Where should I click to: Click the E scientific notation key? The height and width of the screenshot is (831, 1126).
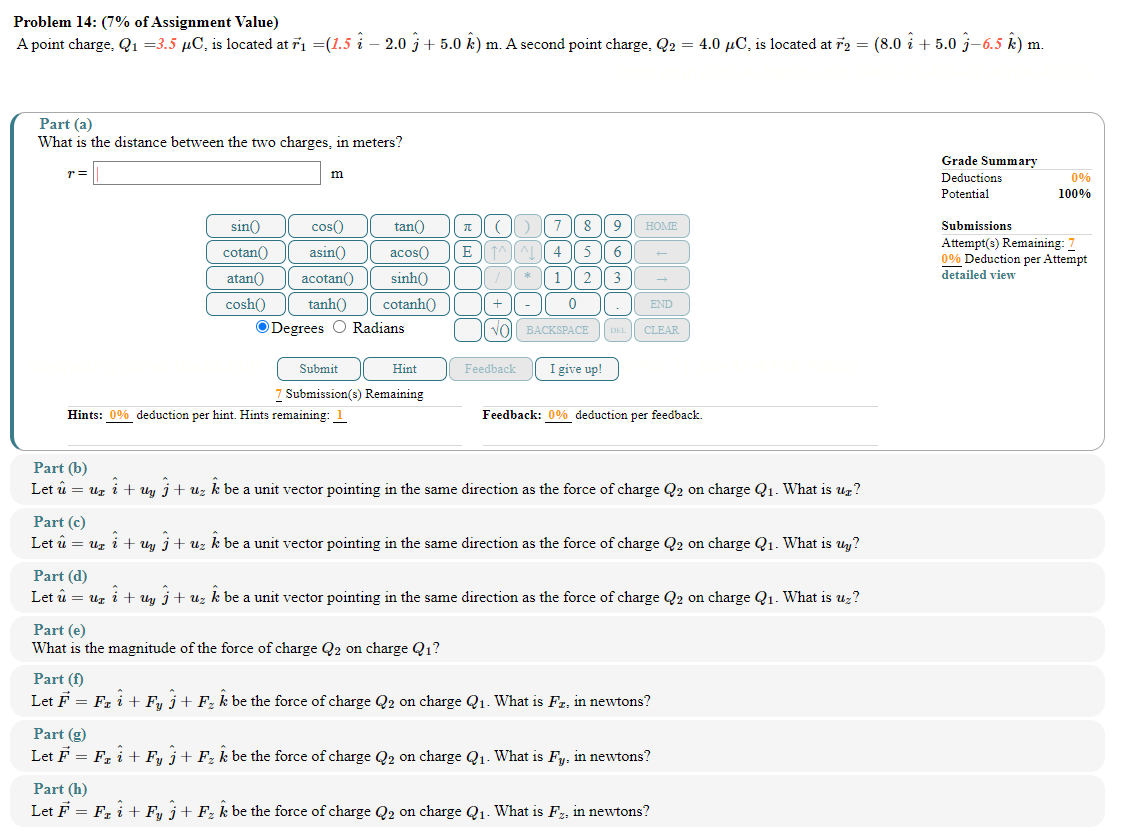tap(467, 252)
